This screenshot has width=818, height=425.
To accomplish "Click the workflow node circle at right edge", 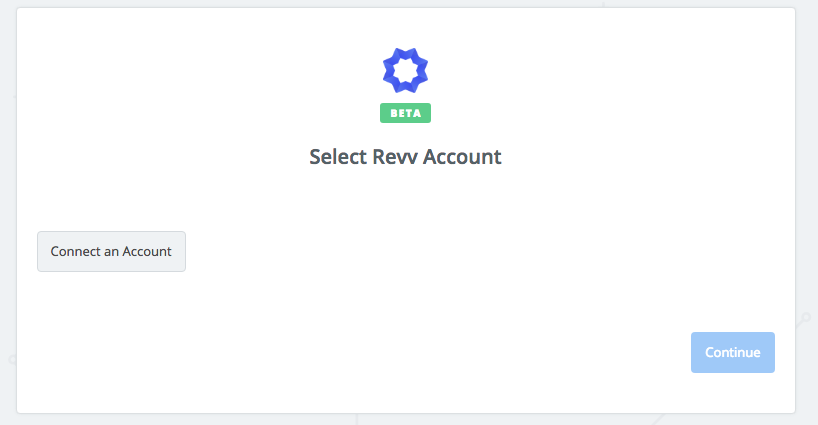I will [807, 317].
